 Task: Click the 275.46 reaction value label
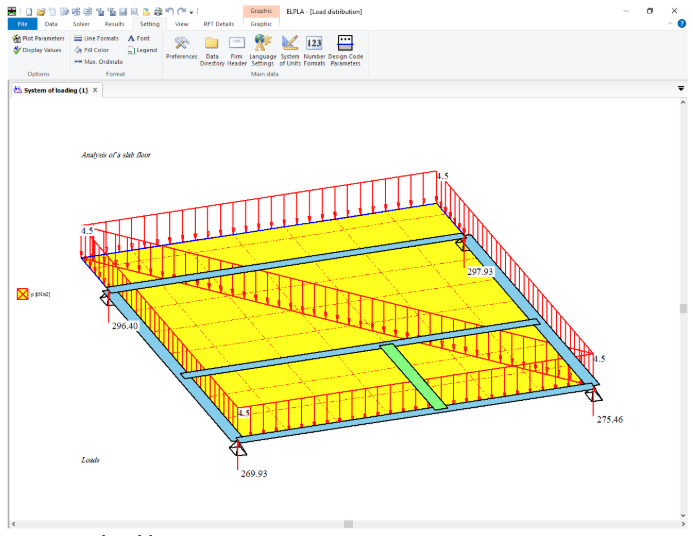point(610,419)
